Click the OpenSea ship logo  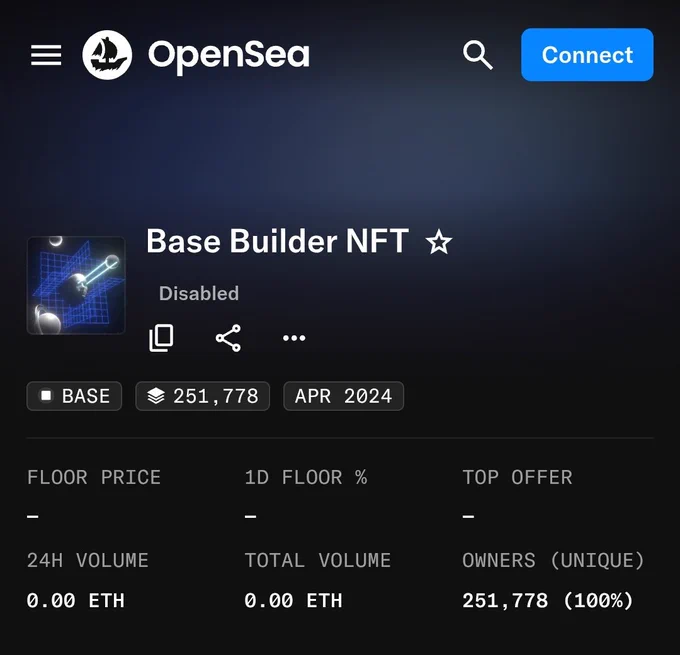107,55
